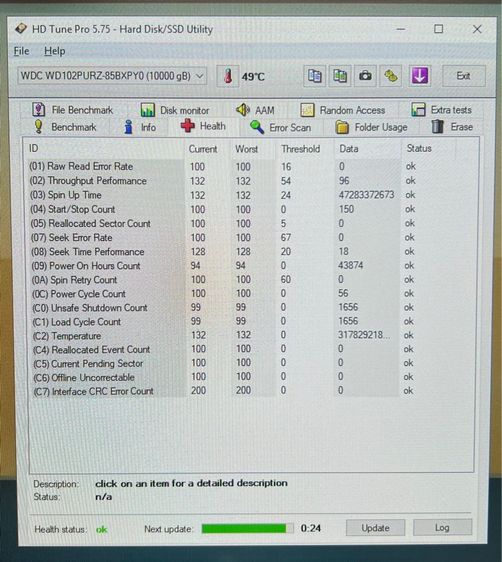
Task: Open the options gear wrench icon
Action: [391, 76]
